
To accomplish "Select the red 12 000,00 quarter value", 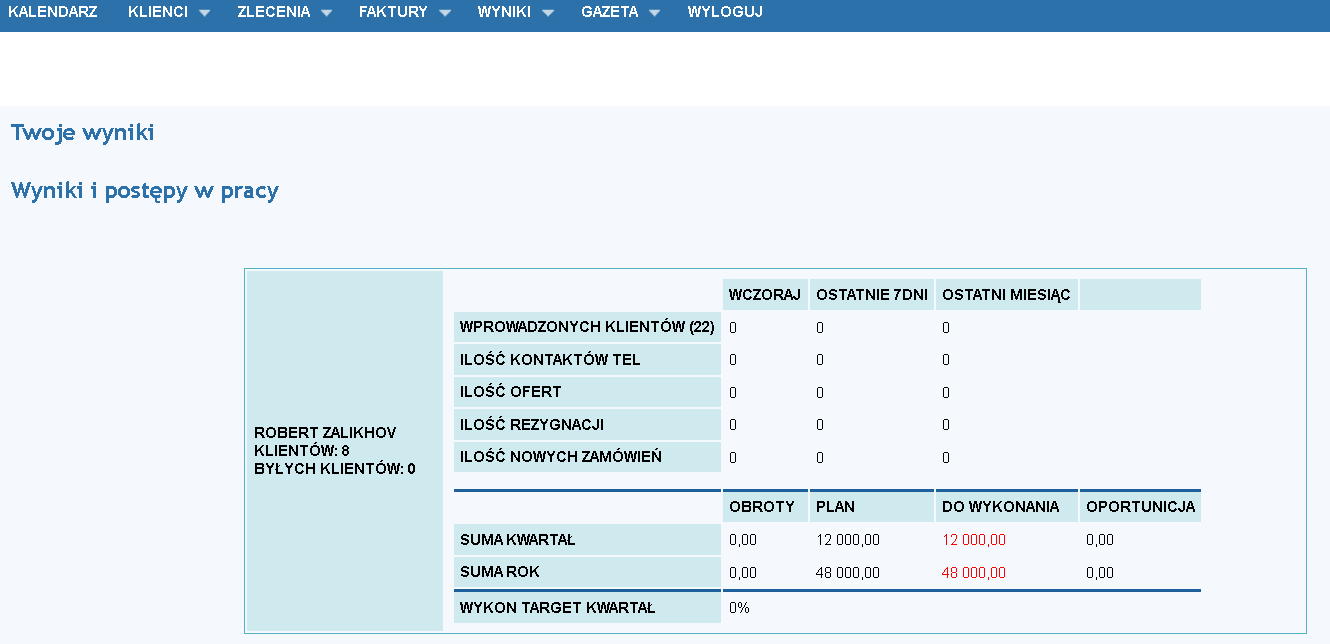I will pyautogui.click(x=973, y=540).
